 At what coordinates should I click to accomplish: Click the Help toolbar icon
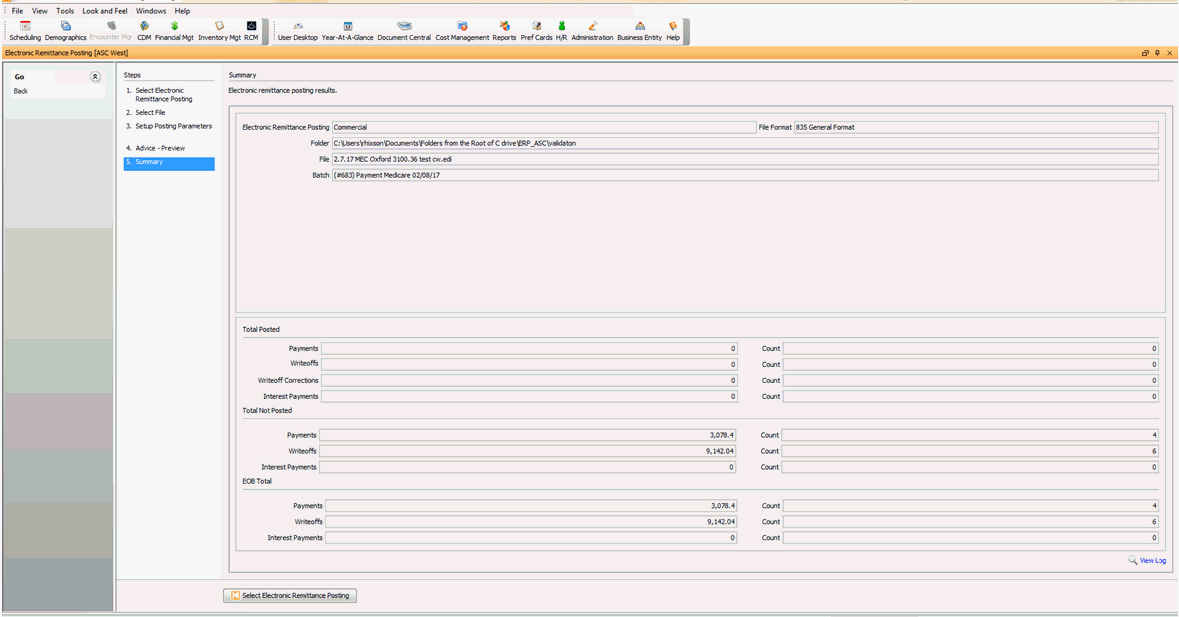(x=673, y=31)
